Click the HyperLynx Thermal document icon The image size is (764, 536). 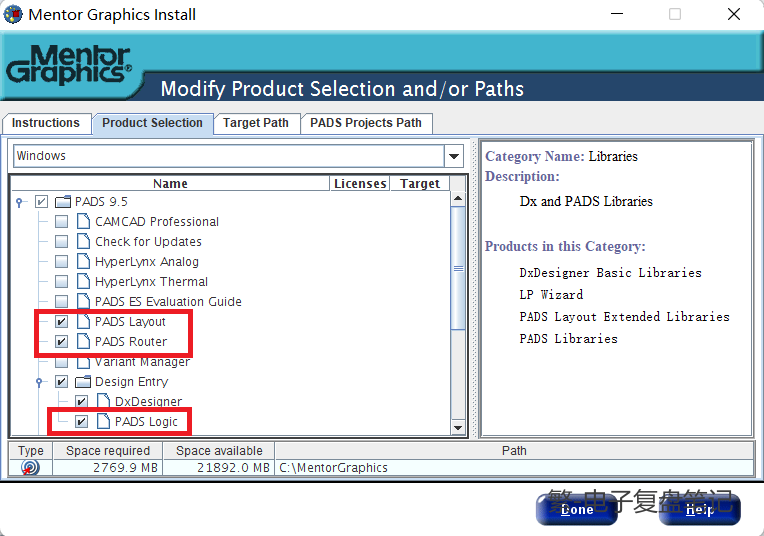point(83,281)
